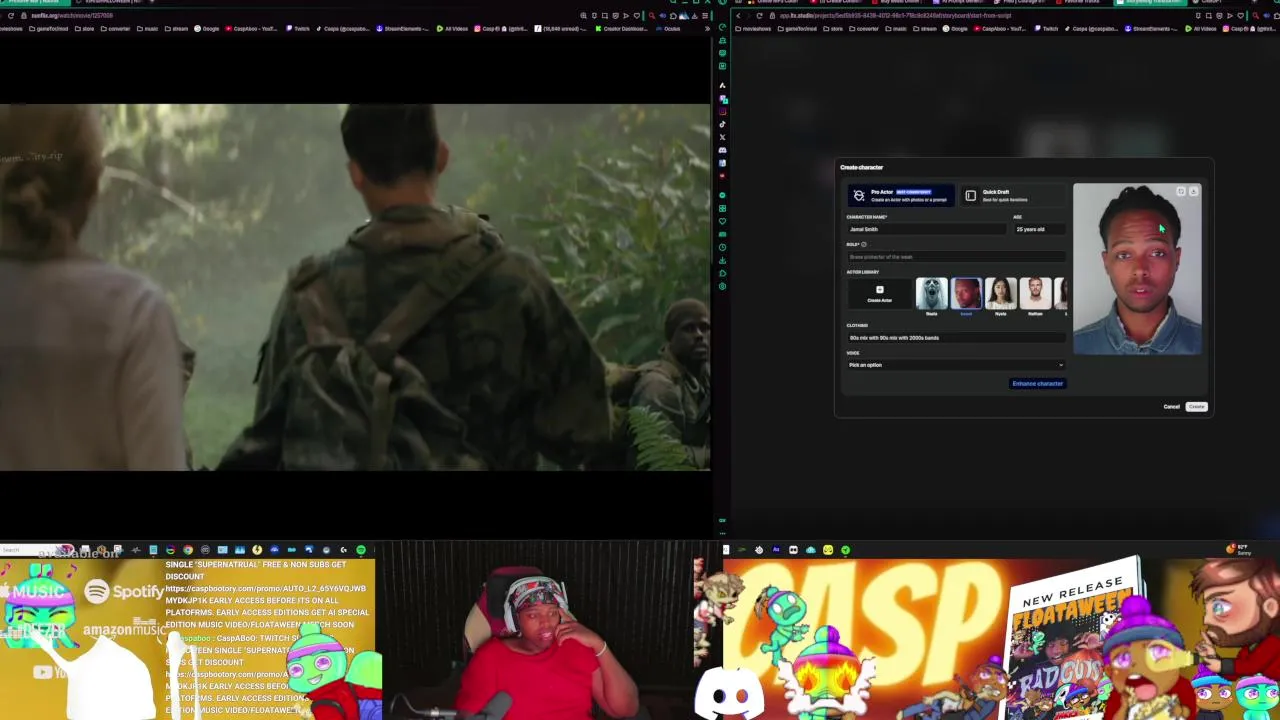
Task: Open the TikTok icon in browser sidebar
Action: tap(722, 124)
